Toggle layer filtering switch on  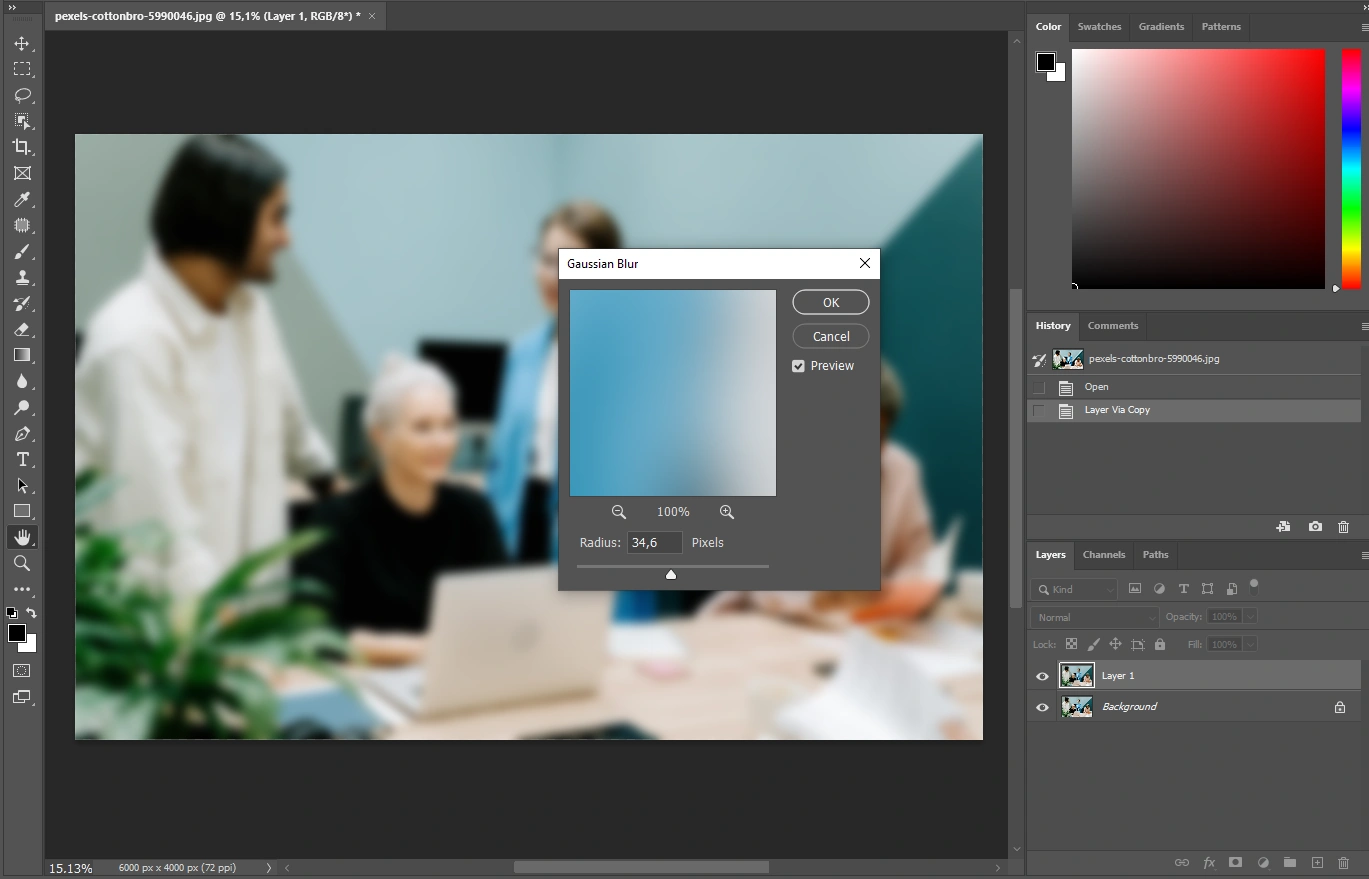point(1254,586)
